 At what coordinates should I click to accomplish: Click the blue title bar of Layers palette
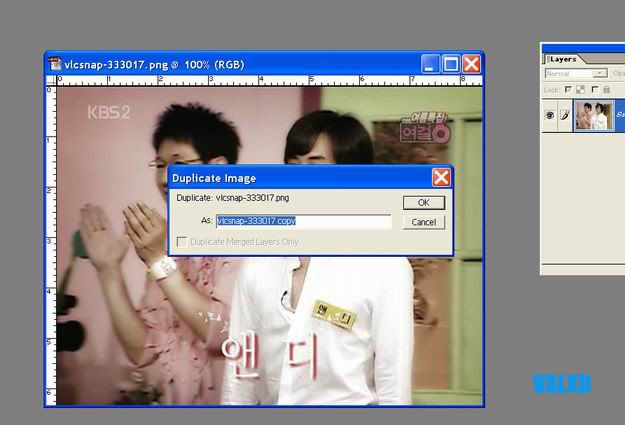tap(584, 48)
